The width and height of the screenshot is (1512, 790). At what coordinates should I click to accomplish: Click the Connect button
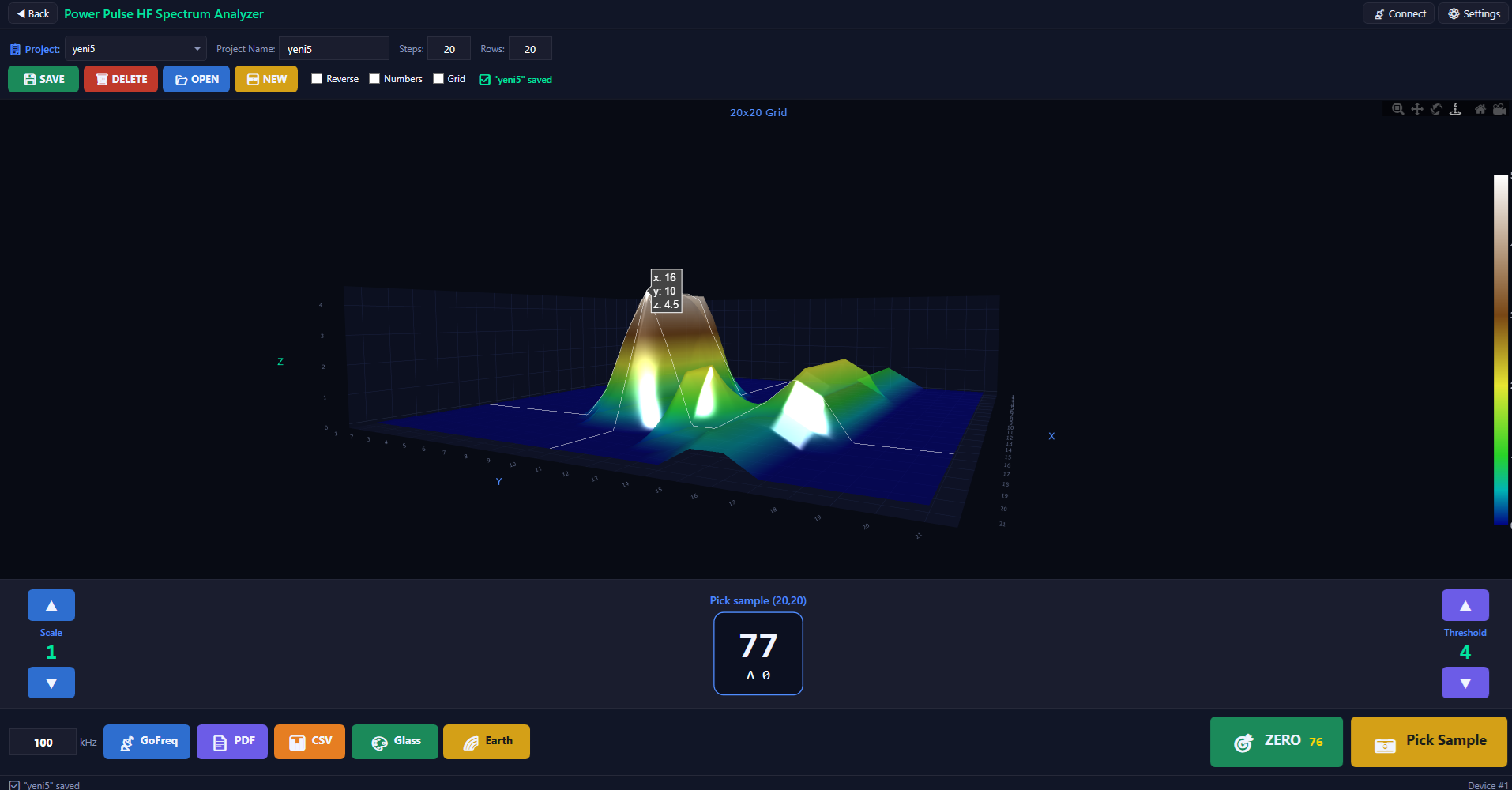pyautogui.click(x=1399, y=13)
